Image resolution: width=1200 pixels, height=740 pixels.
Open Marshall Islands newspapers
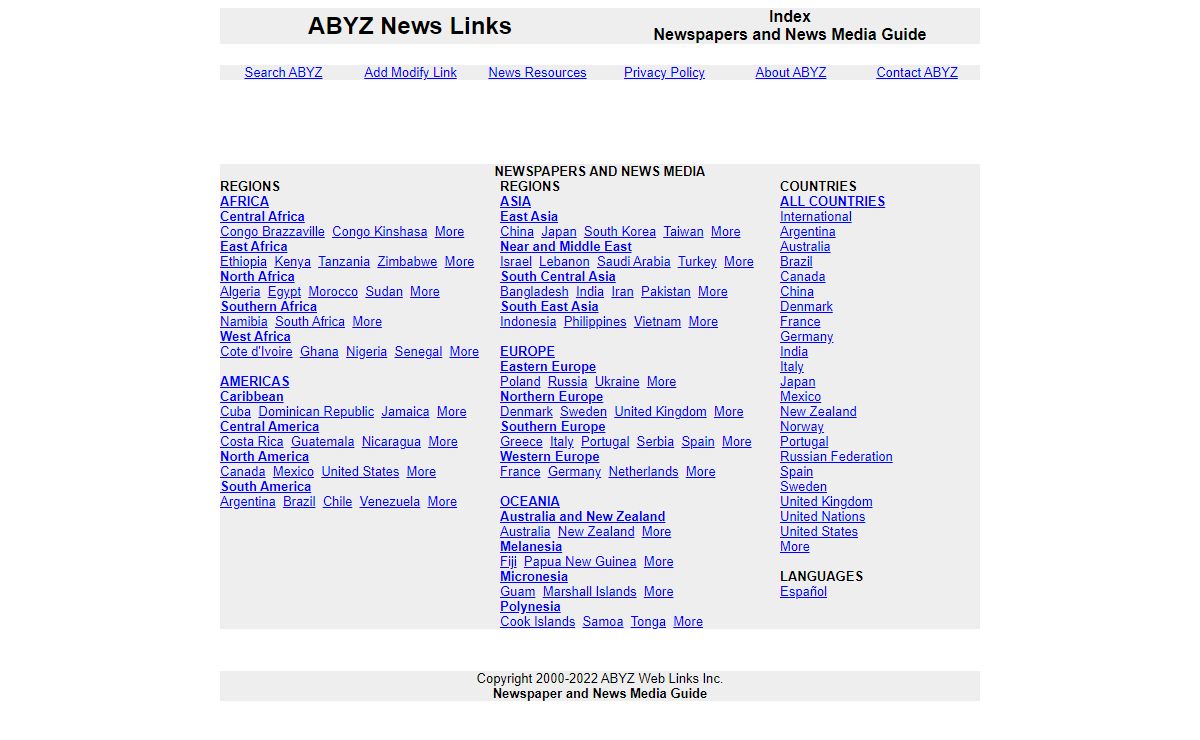click(x=589, y=591)
